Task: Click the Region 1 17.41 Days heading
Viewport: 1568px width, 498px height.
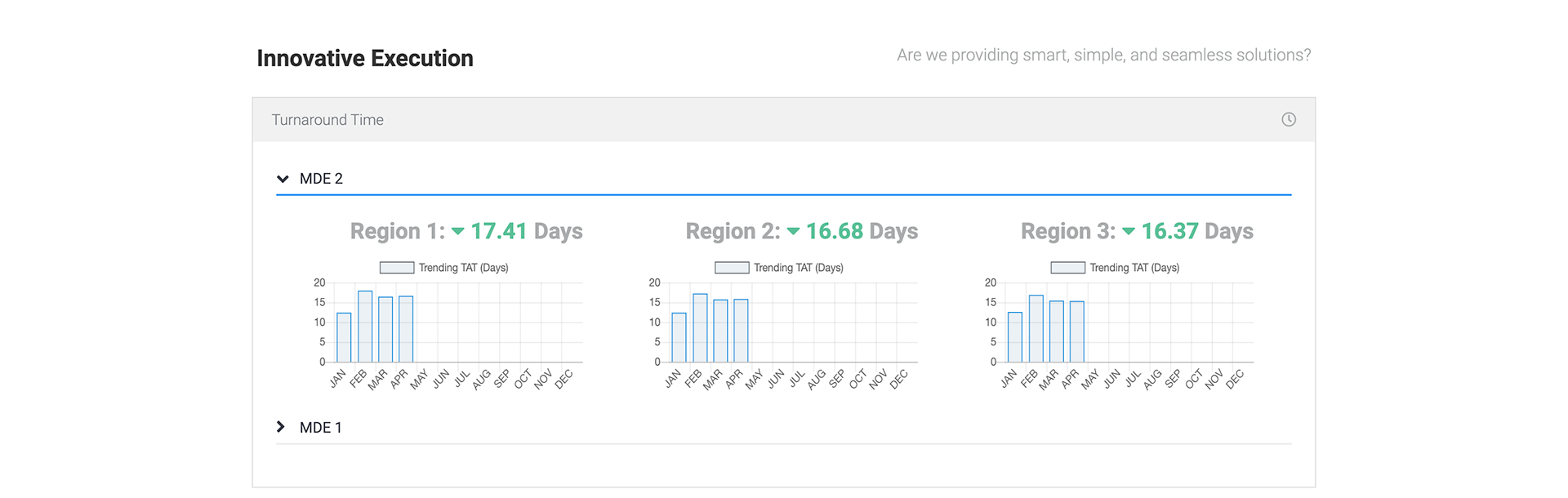Action: (466, 232)
